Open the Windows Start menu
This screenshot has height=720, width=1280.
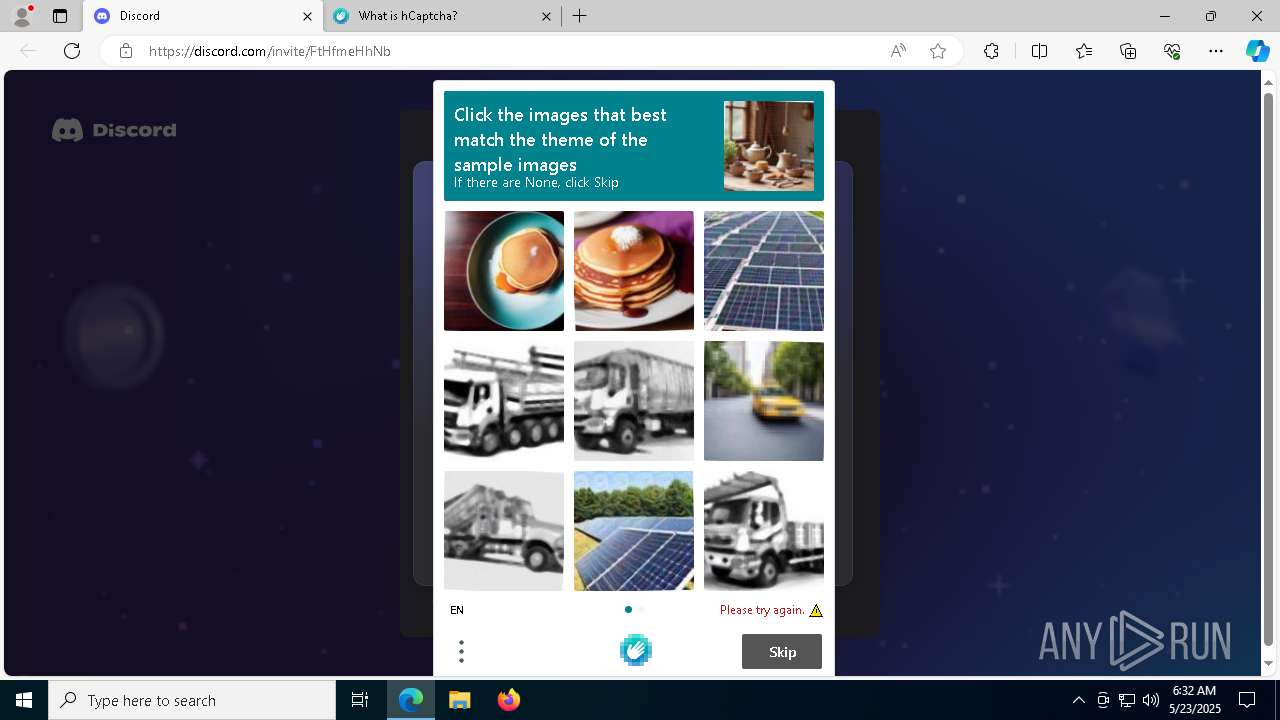click(x=24, y=700)
